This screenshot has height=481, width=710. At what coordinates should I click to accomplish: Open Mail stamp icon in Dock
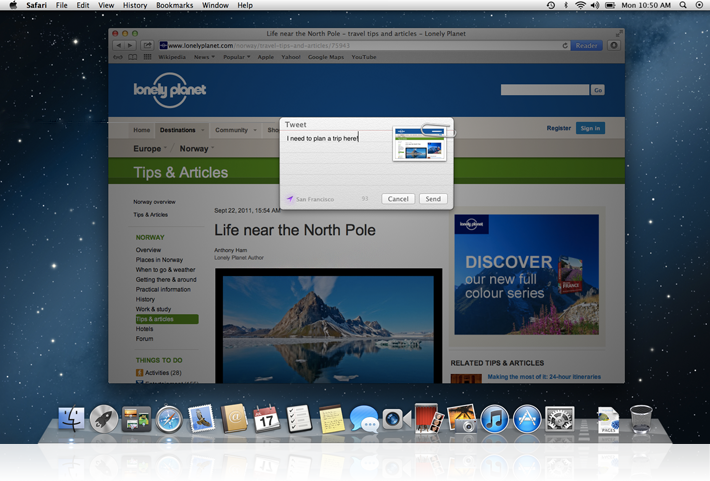click(x=201, y=418)
